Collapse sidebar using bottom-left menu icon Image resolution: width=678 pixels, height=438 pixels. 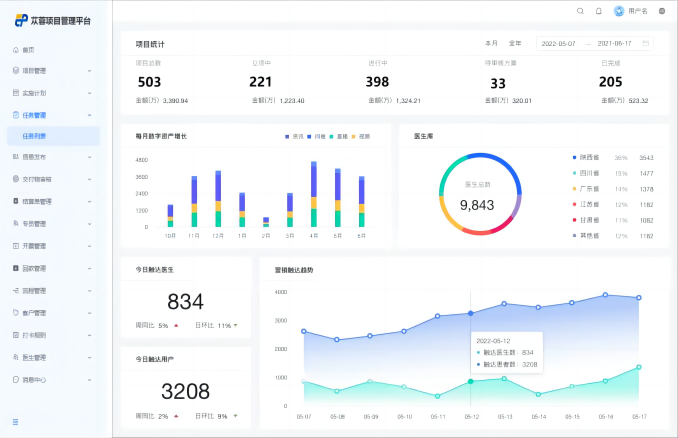(x=15, y=422)
